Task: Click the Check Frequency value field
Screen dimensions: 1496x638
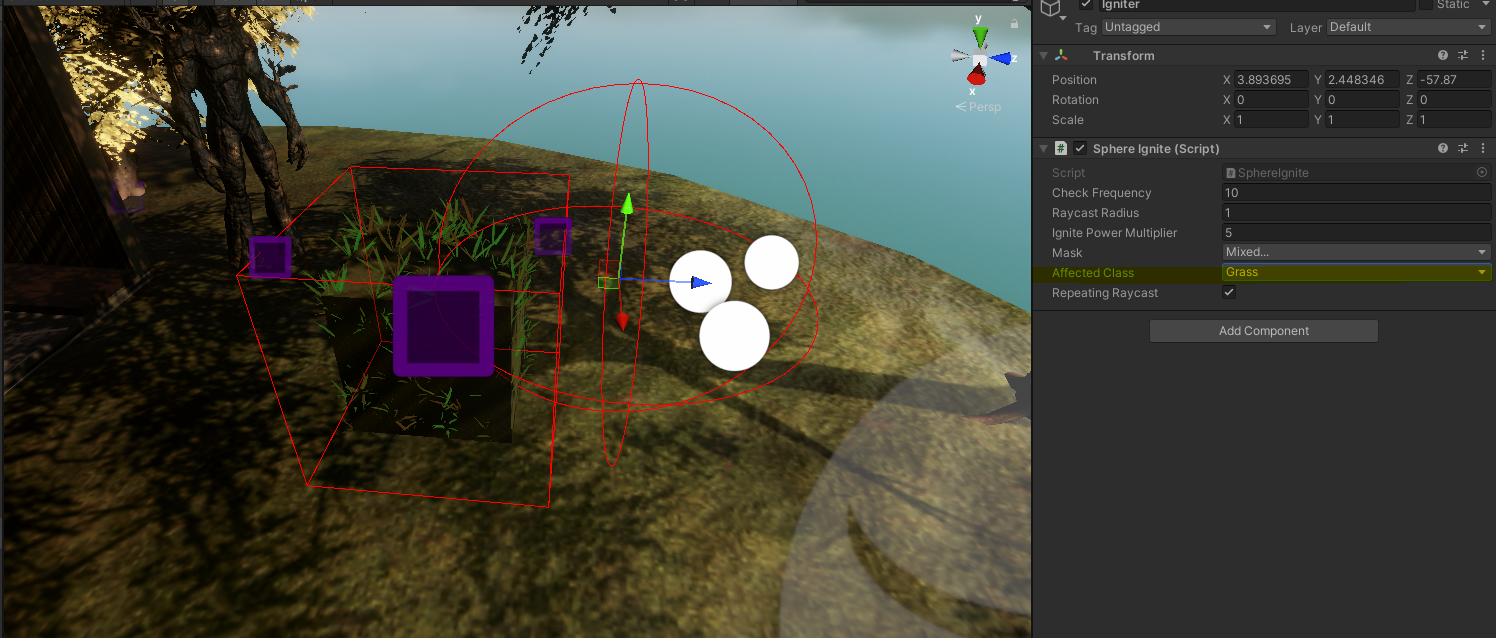Action: click(x=1356, y=193)
